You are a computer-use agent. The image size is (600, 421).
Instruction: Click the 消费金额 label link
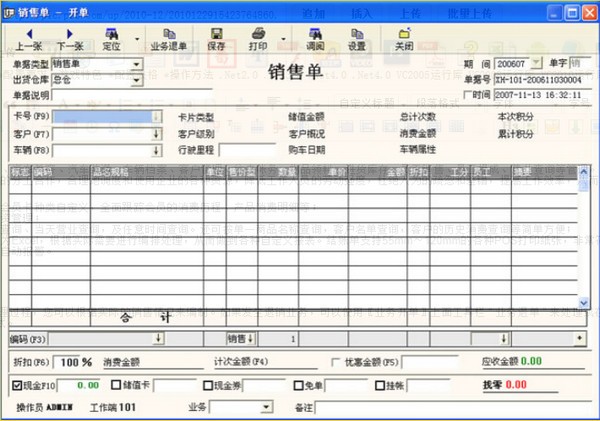pyautogui.click(x=121, y=362)
